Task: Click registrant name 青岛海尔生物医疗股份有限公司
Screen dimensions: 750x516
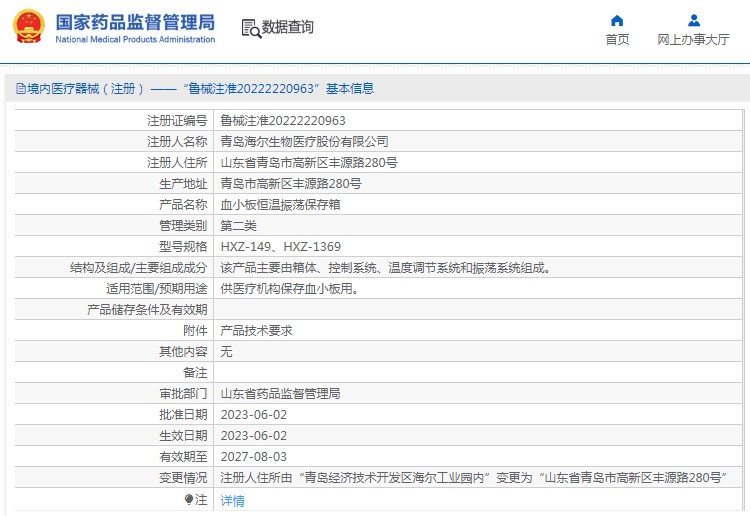Action: (304, 141)
